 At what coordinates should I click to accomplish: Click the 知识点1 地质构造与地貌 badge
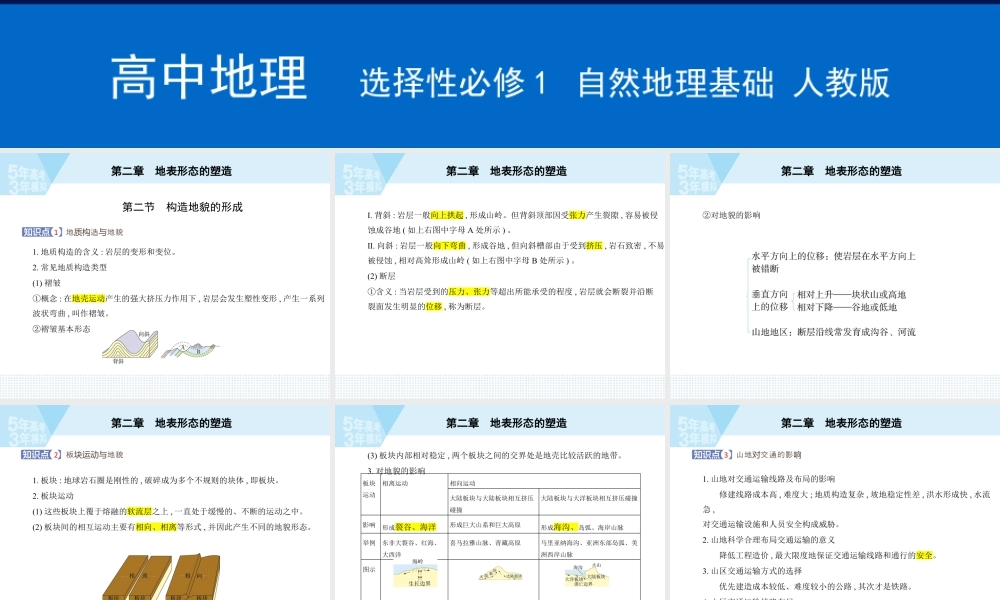point(72,232)
